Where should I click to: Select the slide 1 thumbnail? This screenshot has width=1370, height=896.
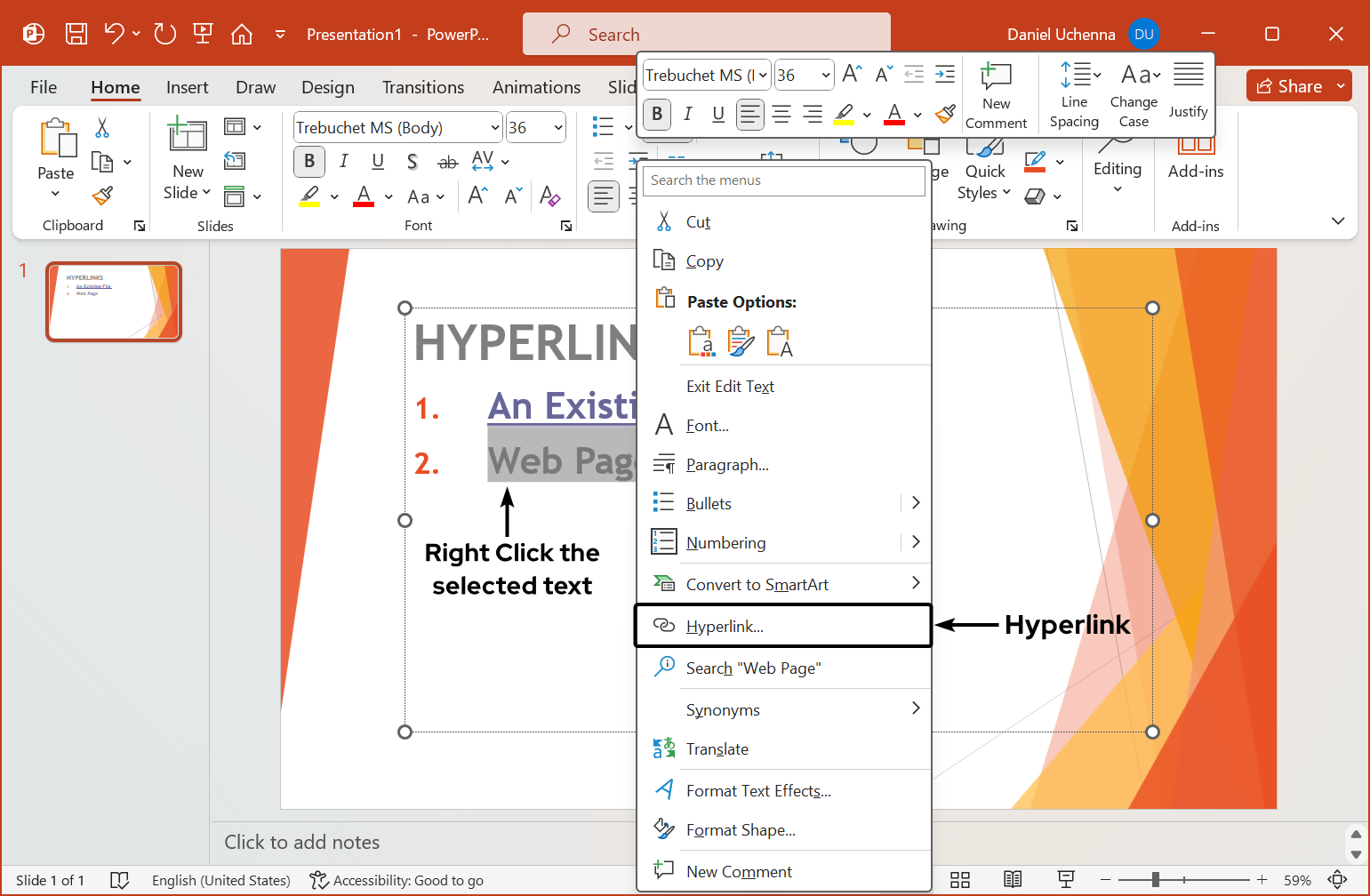(113, 301)
